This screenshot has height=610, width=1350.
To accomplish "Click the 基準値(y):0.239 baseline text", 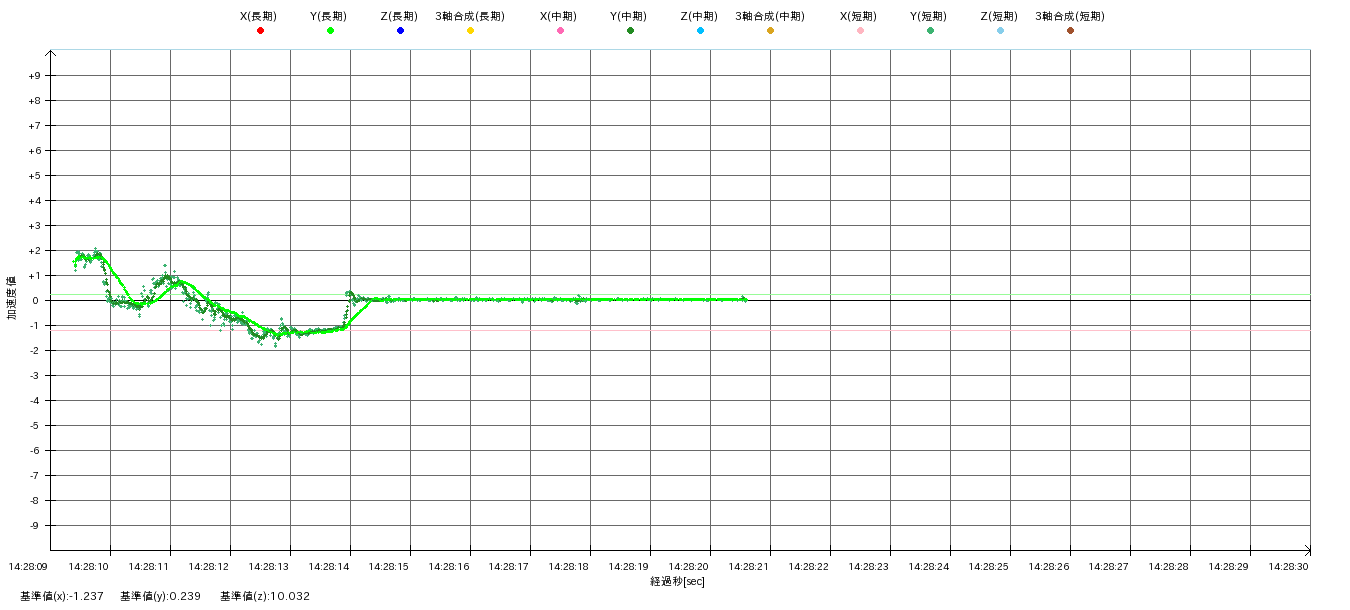I will (160, 597).
